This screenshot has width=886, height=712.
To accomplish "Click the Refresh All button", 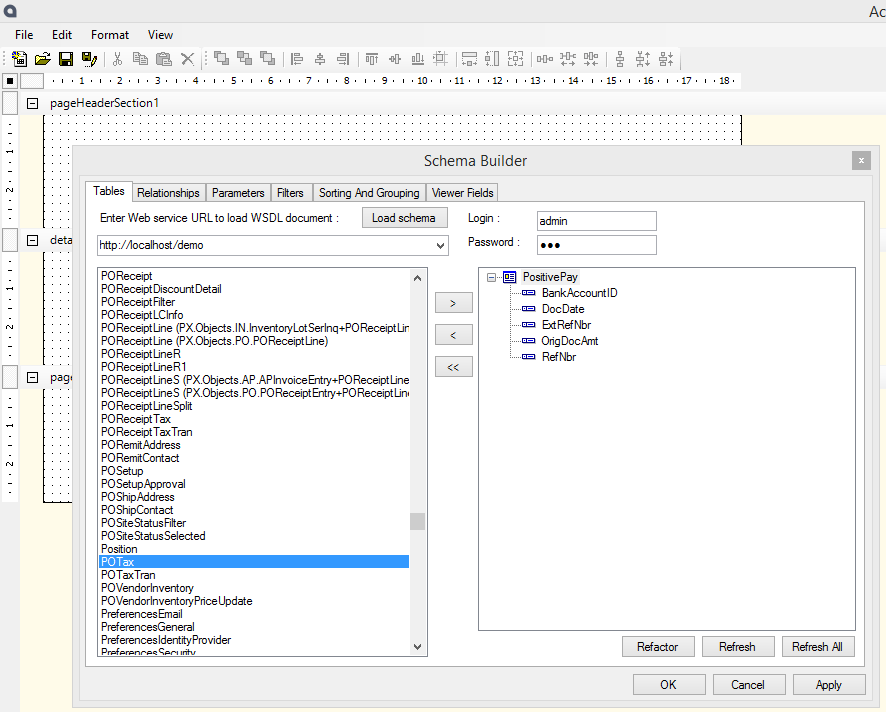I will pyautogui.click(x=817, y=647).
